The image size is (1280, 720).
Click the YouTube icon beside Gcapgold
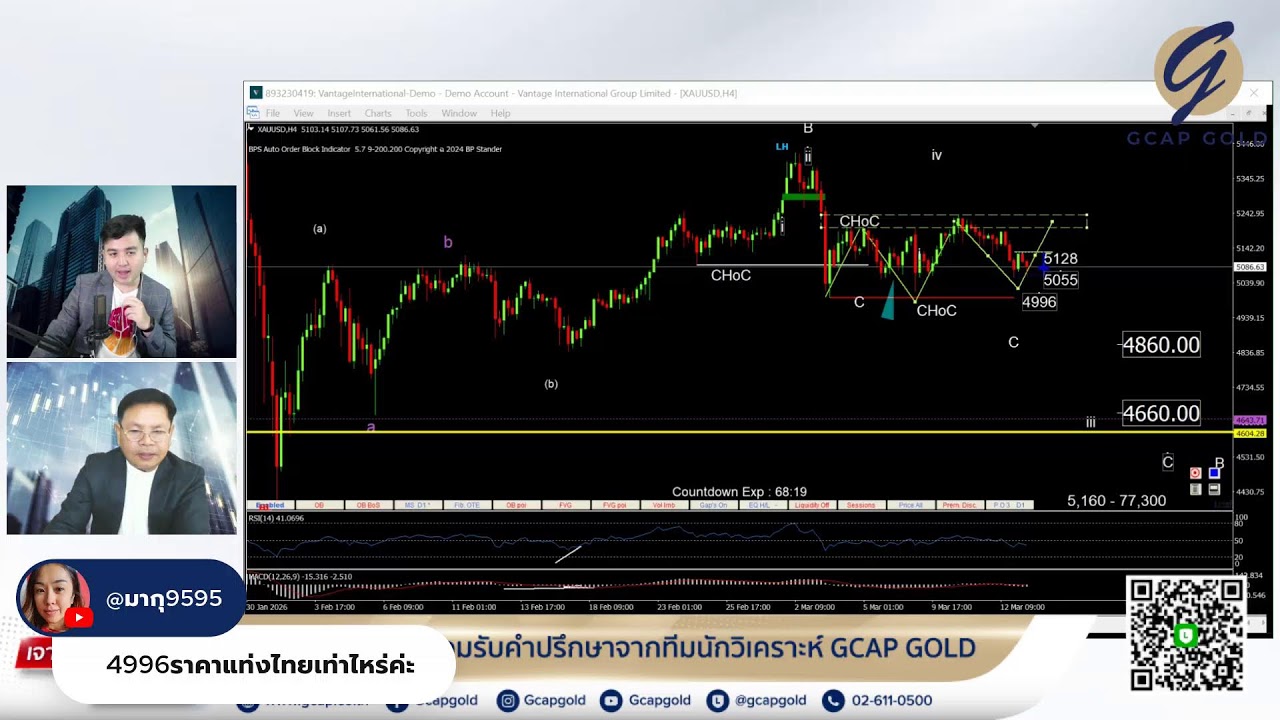coord(610,701)
